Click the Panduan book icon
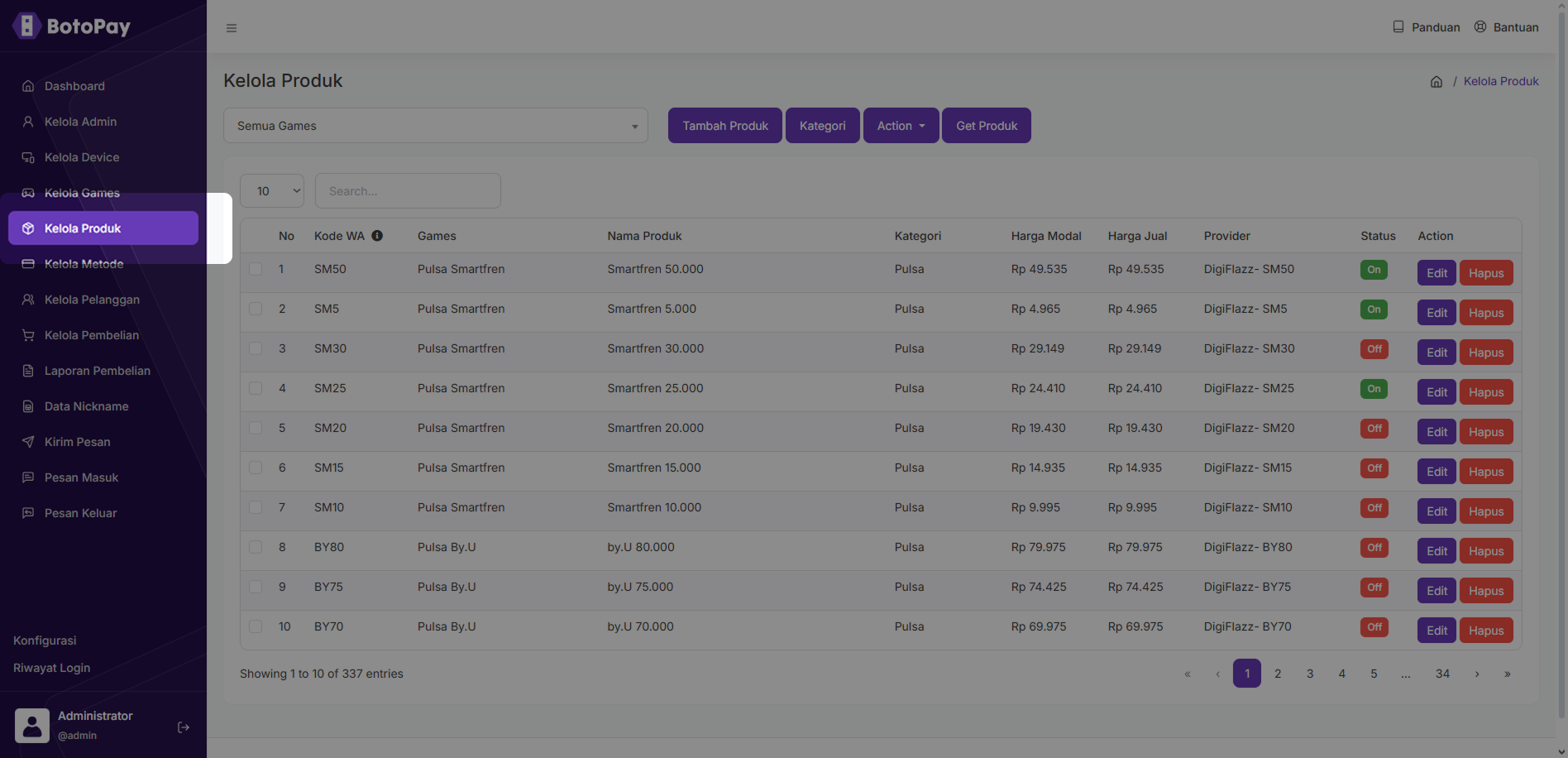This screenshot has height=758, width=1568. pos(1398,26)
